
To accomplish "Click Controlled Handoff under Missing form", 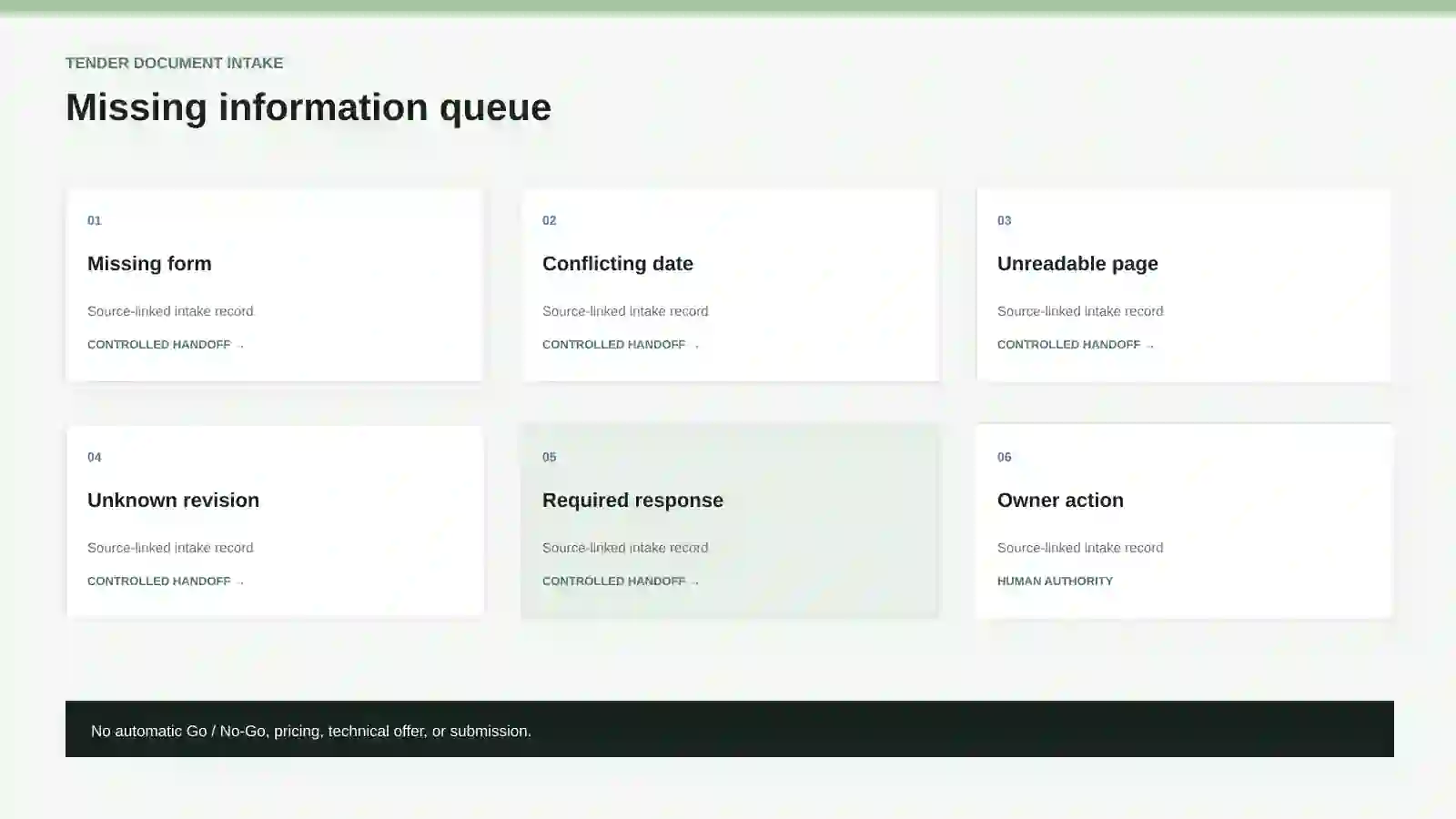I will (166, 345).
